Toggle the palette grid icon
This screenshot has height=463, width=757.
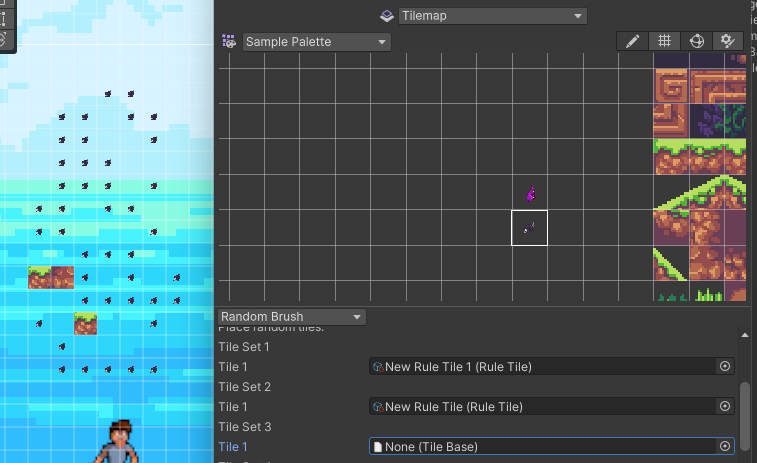point(664,41)
